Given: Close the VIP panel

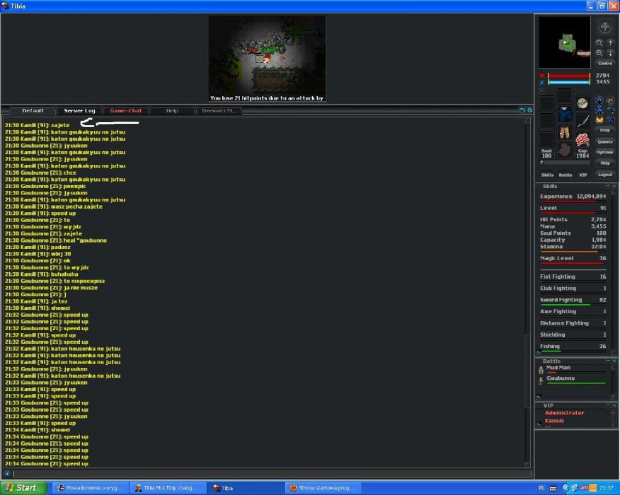Looking at the screenshot, I should [x=614, y=405].
